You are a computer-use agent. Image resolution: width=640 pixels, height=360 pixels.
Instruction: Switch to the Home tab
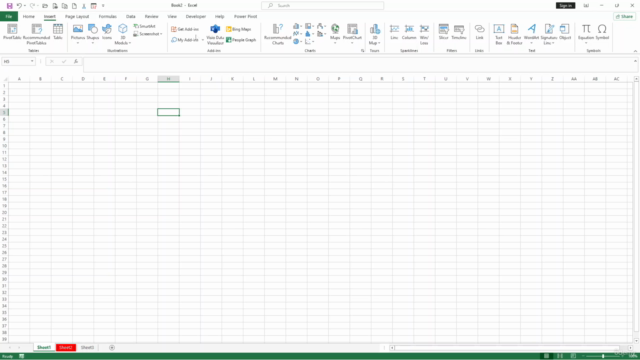pyautogui.click(x=29, y=16)
